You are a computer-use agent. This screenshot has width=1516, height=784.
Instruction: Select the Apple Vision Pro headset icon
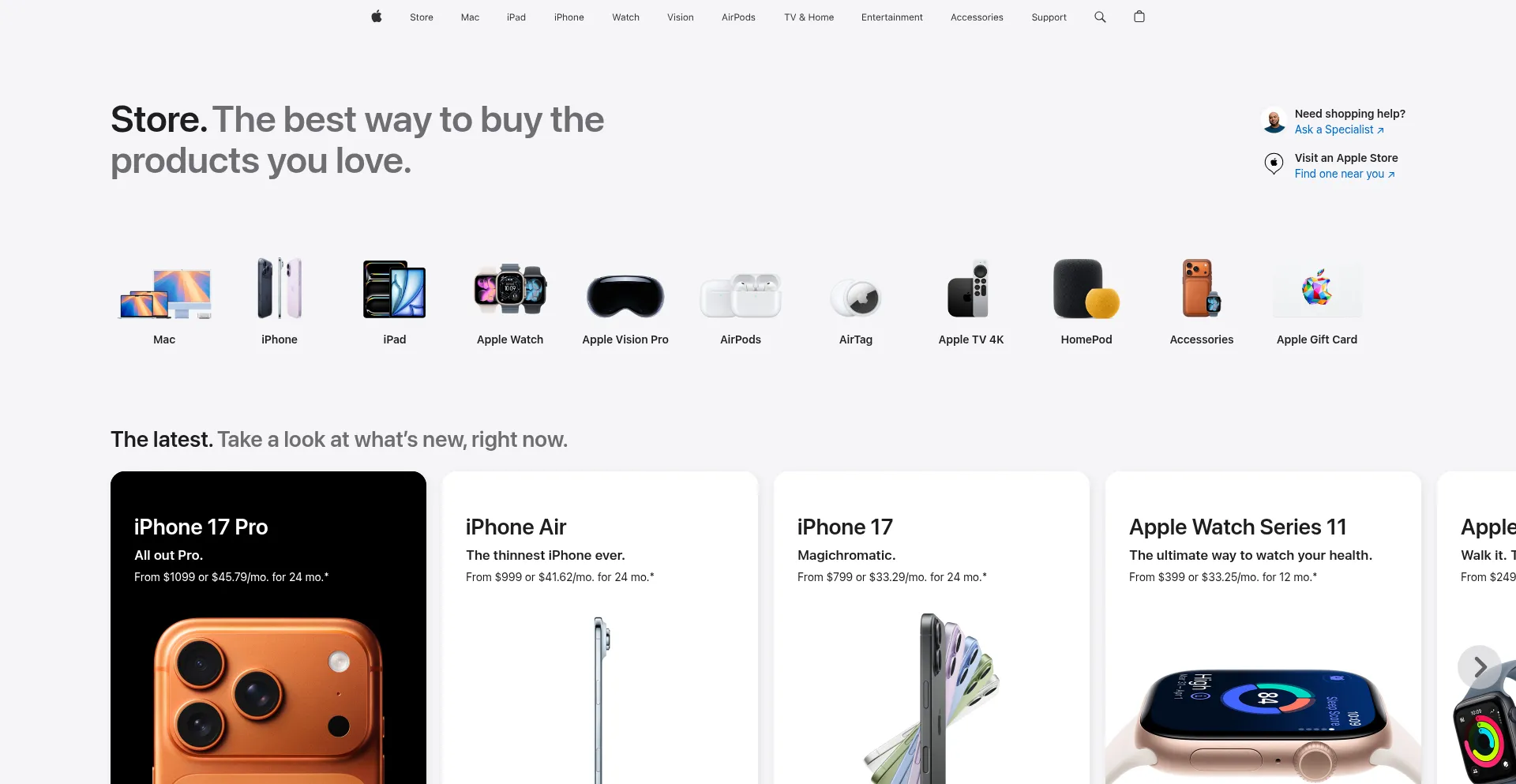click(x=625, y=296)
